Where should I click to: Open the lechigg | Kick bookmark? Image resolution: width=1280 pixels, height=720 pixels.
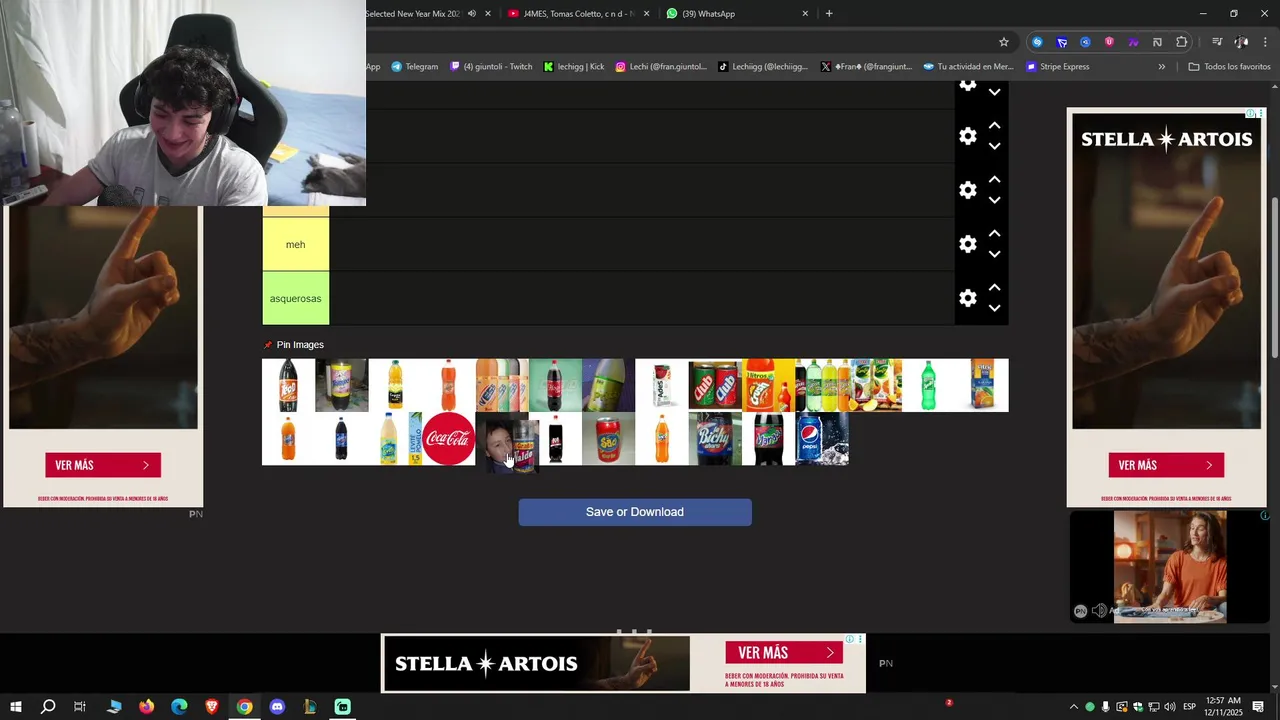tap(574, 67)
